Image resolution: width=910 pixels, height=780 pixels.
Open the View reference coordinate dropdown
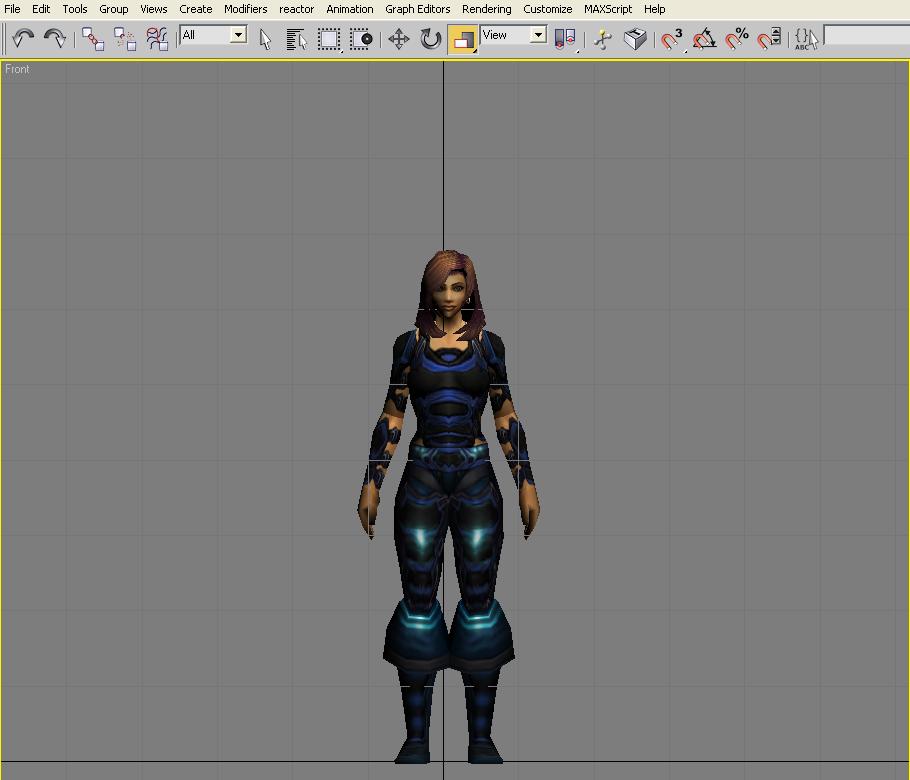514,35
